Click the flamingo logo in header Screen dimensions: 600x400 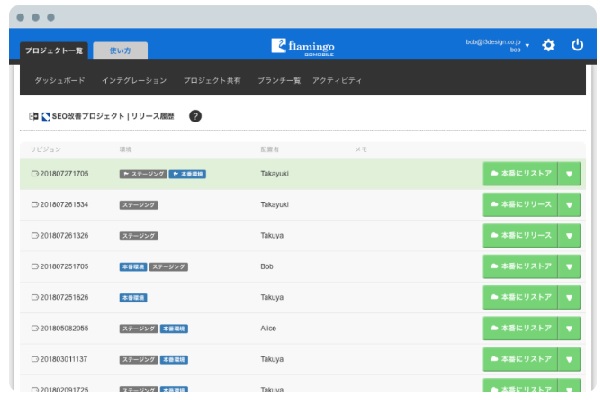305,45
